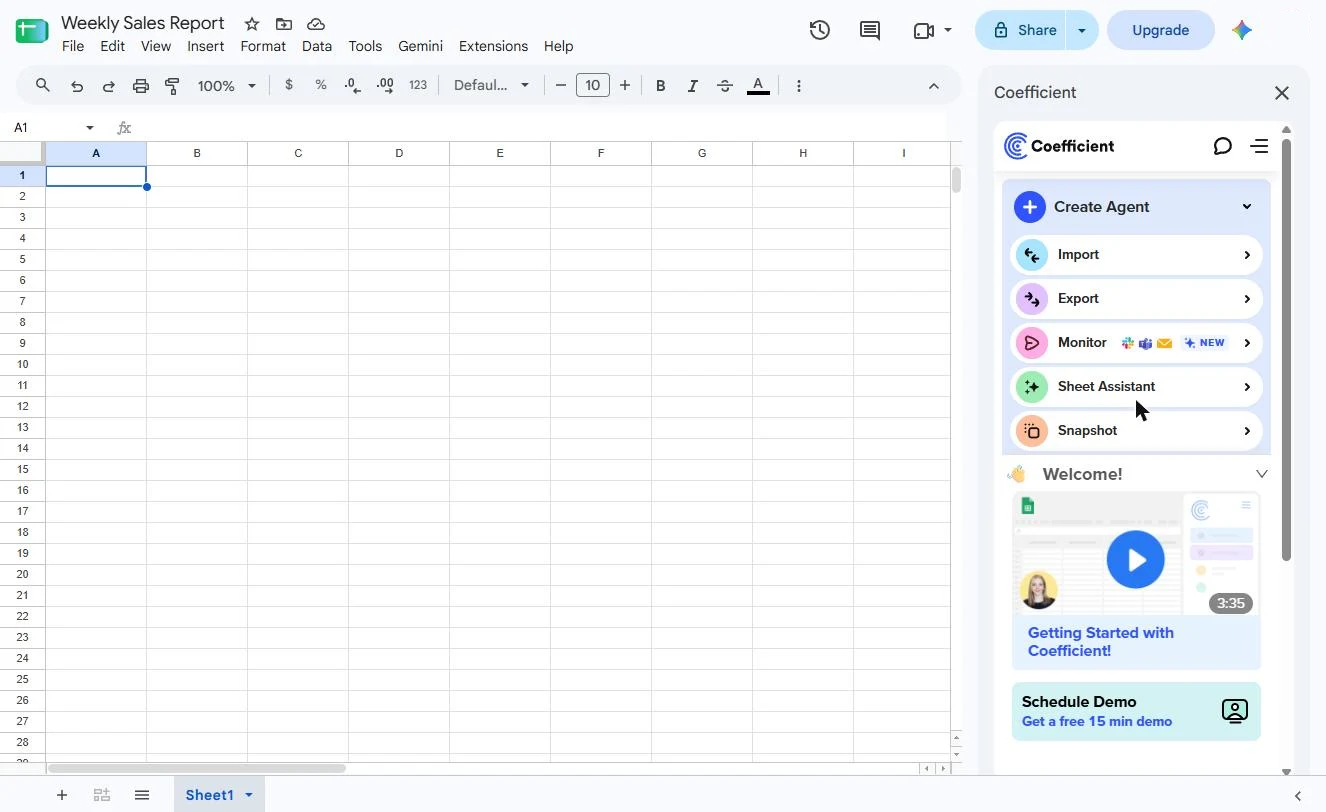
Task: Play the Getting Started video
Action: click(1135, 559)
